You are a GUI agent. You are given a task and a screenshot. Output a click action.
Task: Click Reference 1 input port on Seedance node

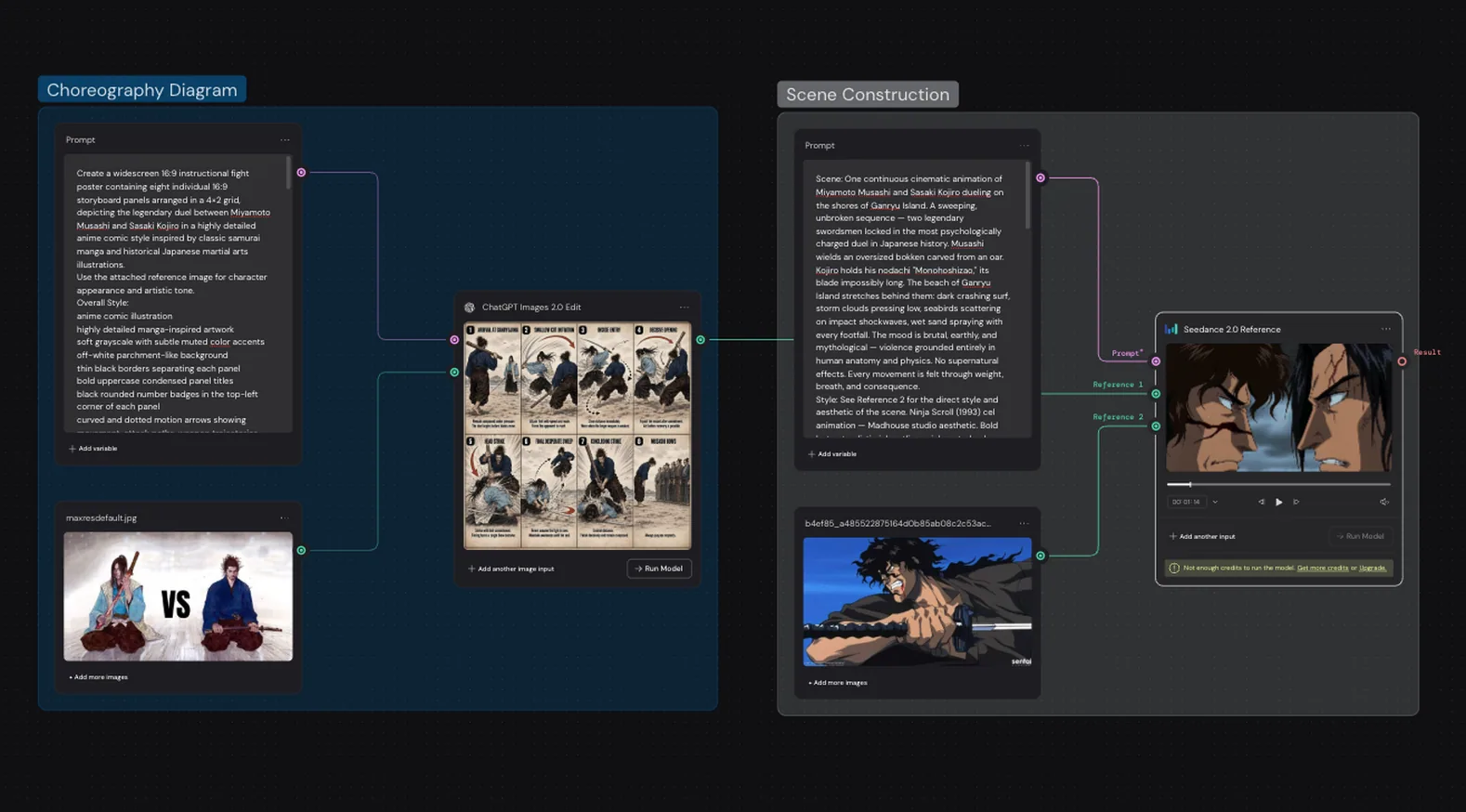(1156, 394)
